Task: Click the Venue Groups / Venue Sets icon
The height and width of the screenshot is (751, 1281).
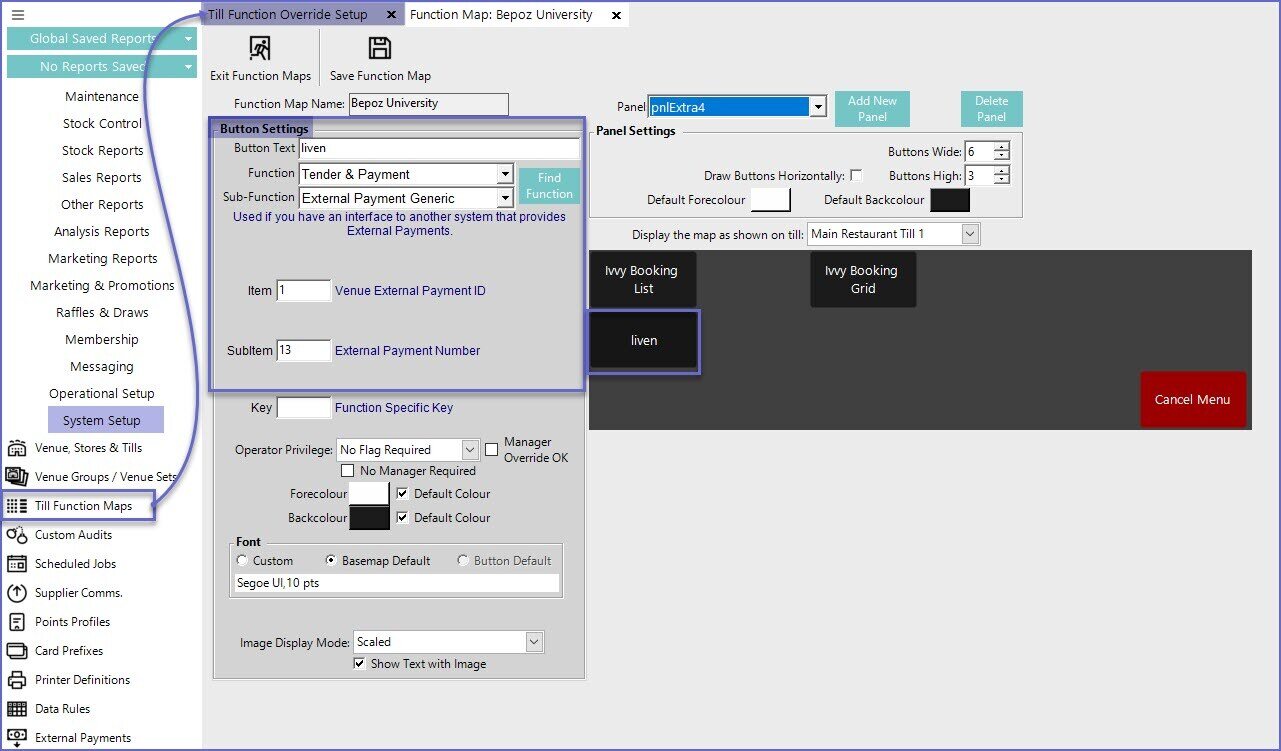Action: [17, 477]
